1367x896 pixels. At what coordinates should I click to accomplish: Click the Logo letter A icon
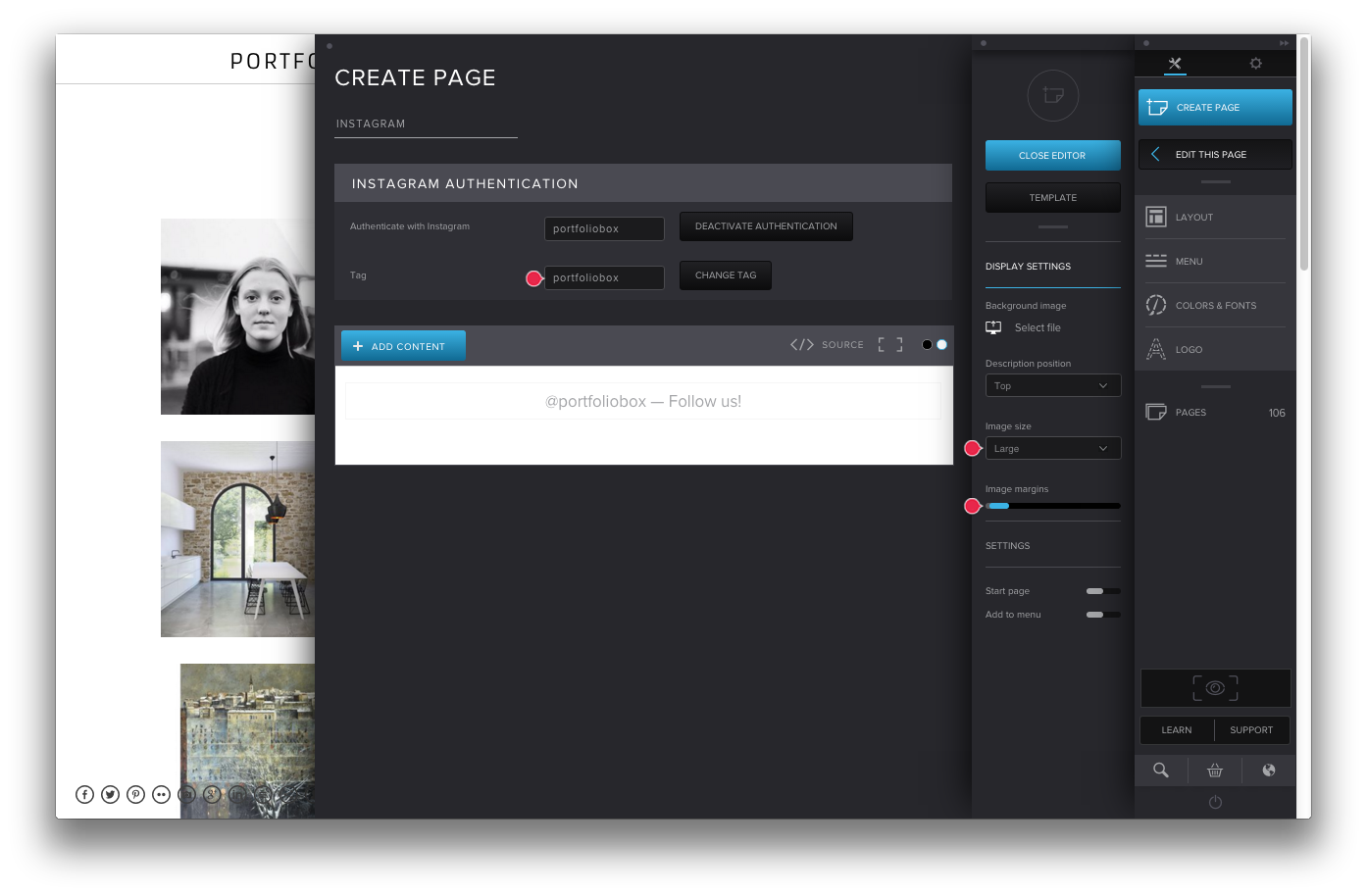coord(1156,349)
